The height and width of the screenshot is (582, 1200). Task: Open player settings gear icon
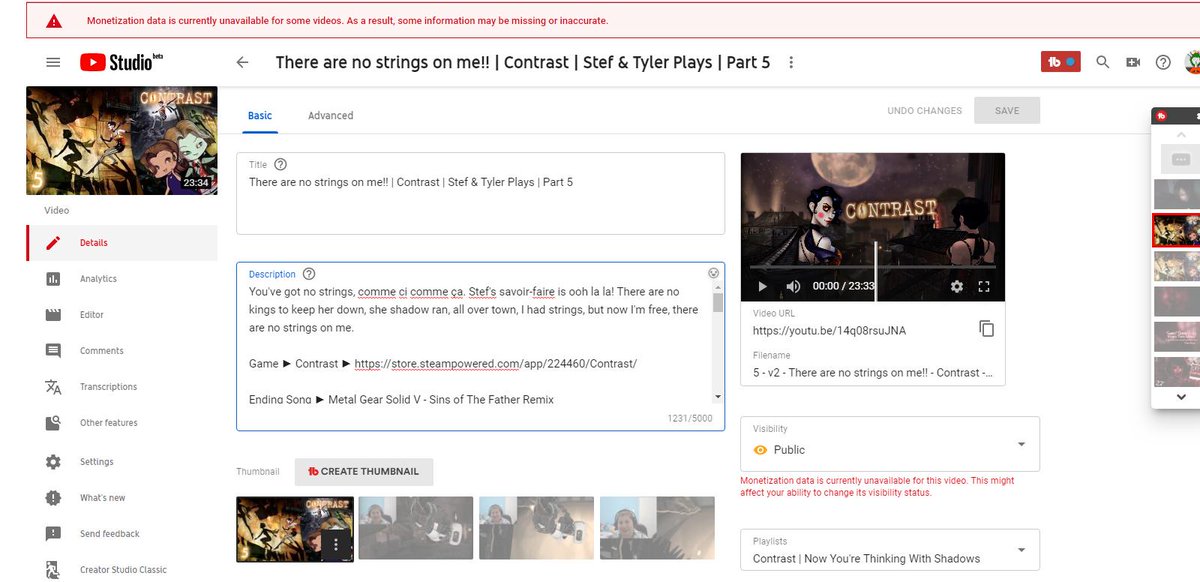coord(957,286)
